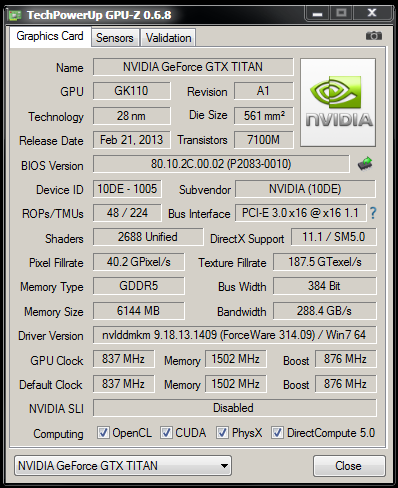Image resolution: width=398 pixels, height=488 pixels.
Task: Click the GPU-Z title bar app icon
Action: 15,15
